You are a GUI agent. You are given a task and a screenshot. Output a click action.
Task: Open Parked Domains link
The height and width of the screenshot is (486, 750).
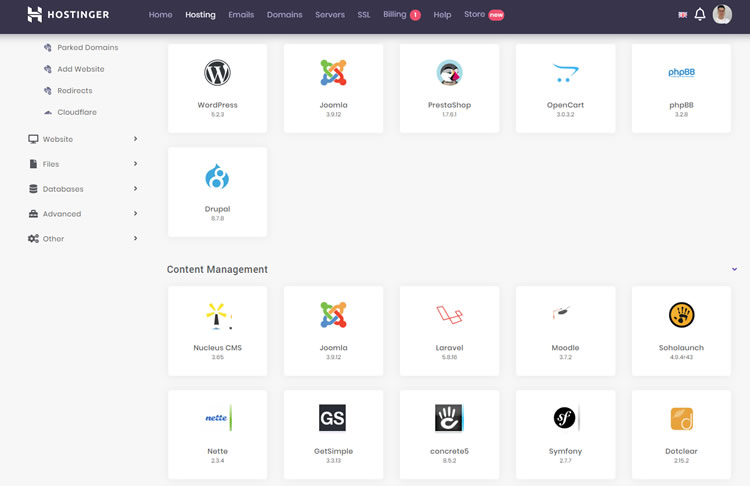pos(88,47)
